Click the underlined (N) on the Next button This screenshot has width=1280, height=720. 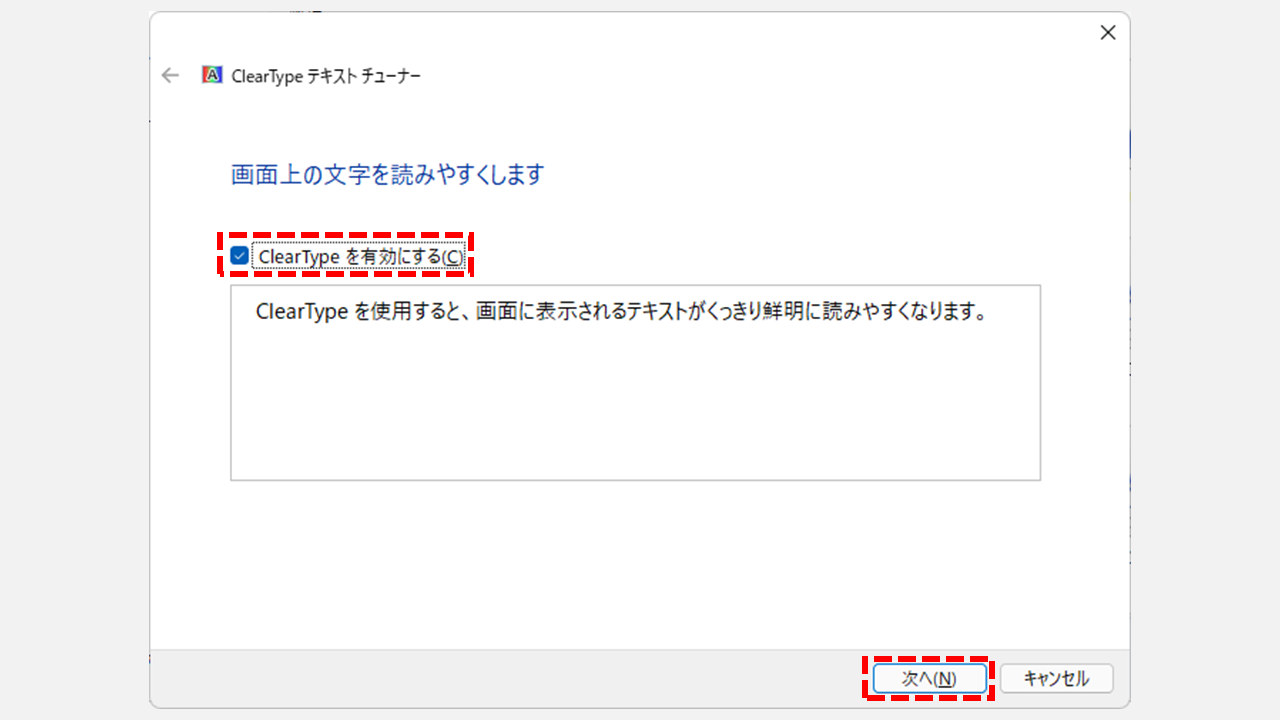coord(945,678)
